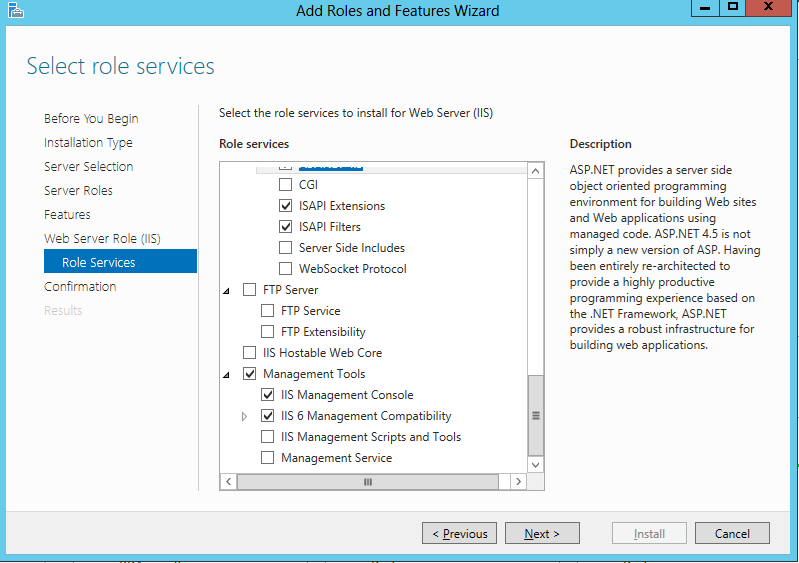Select the Management Service label
The width and height of the screenshot is (799, 563).
pyautogui.click(x=336, y=458)
